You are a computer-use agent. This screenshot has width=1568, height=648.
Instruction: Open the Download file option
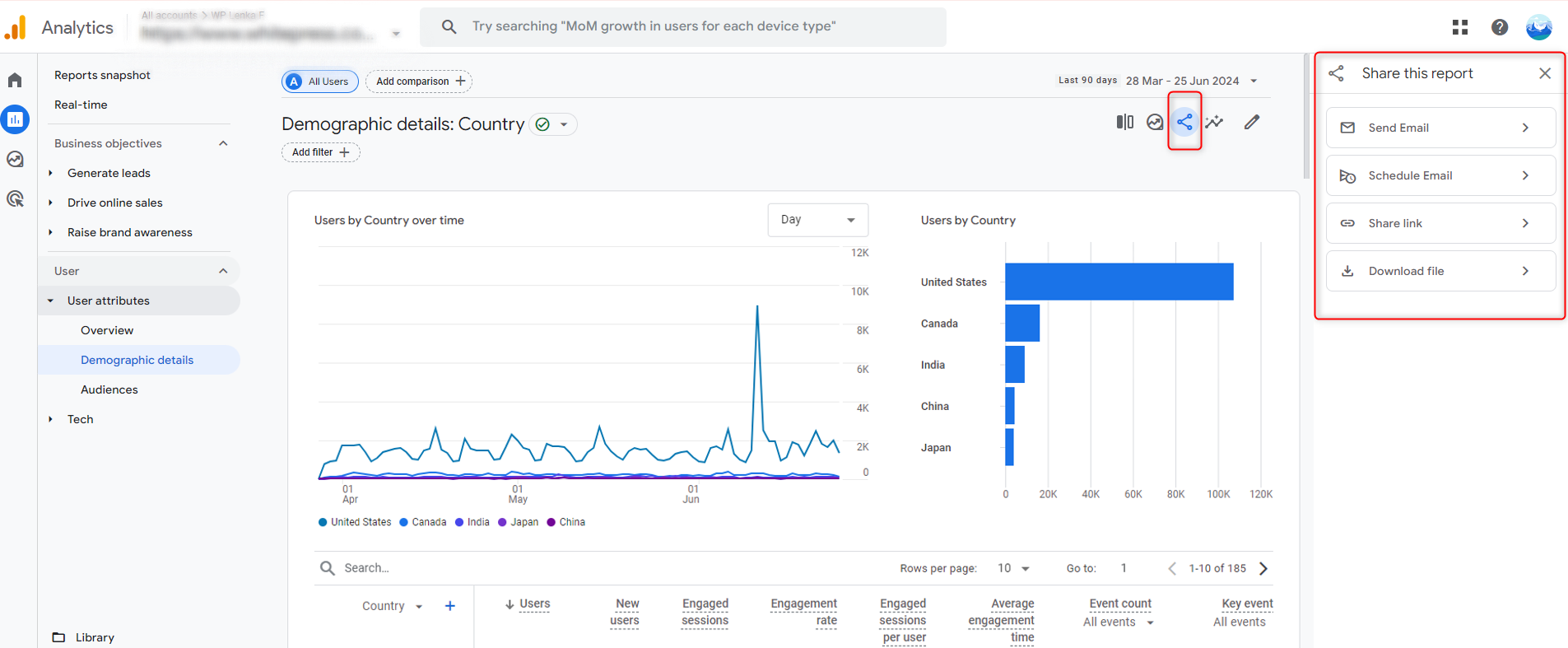click(1440, 271)
